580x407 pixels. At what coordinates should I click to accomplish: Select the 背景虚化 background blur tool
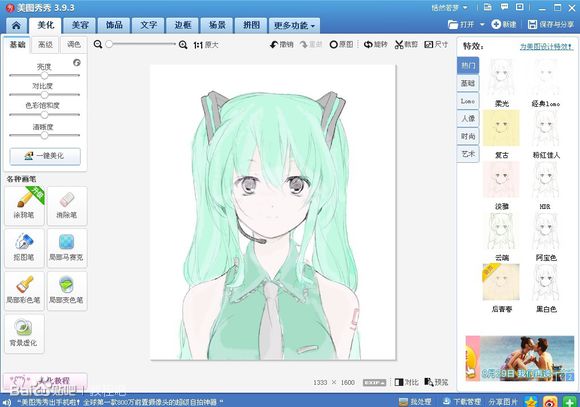click(x=24, y=334)
